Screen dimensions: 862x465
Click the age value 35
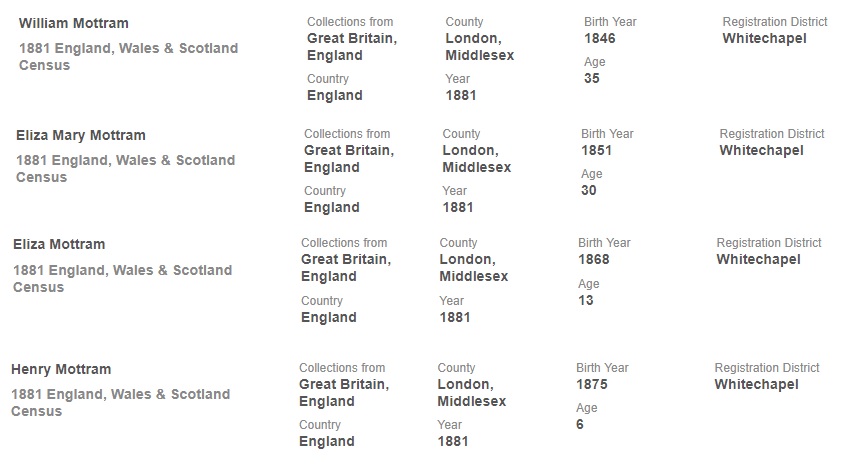[591, 78]
